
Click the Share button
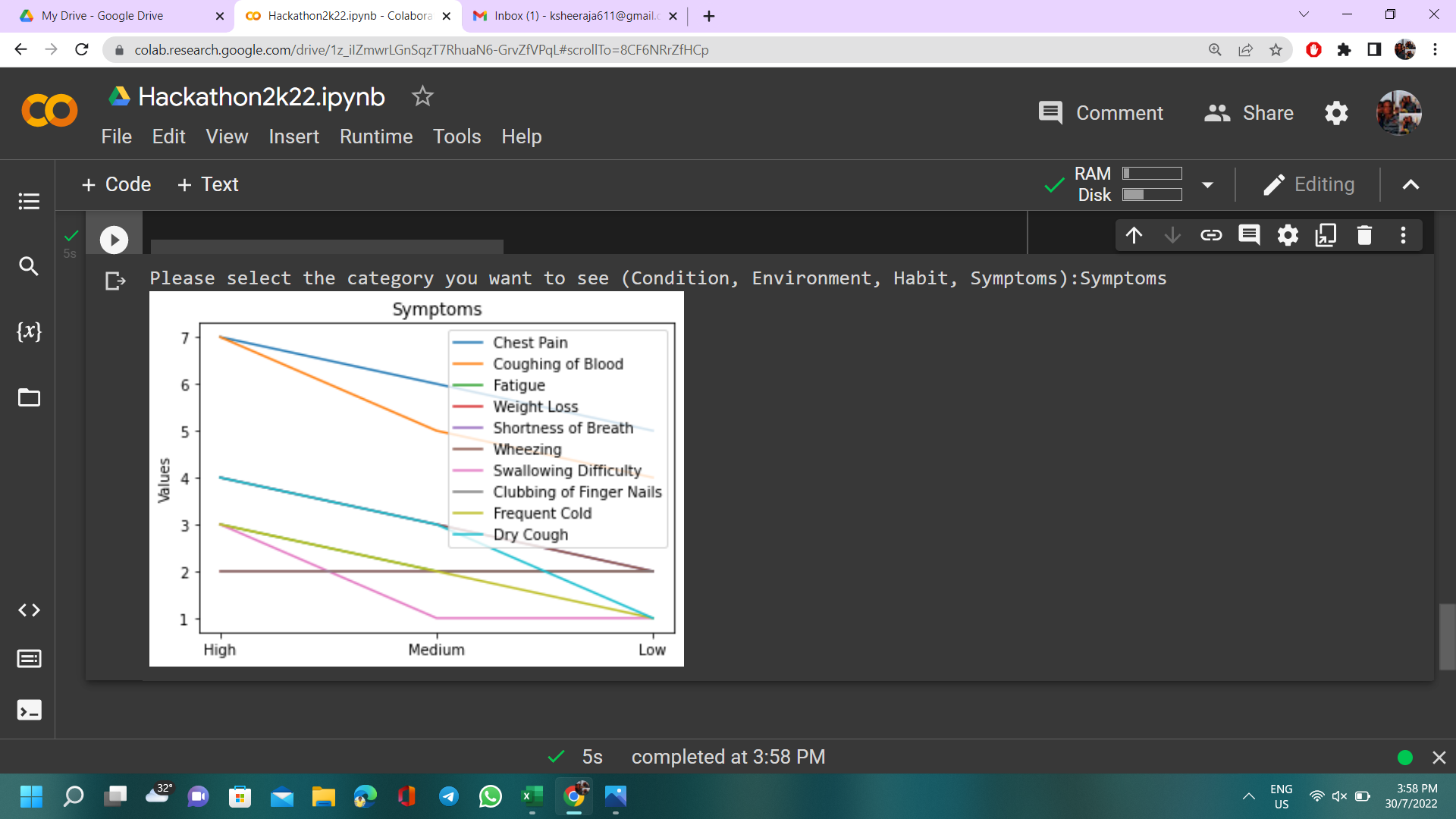click(1249, 113)
